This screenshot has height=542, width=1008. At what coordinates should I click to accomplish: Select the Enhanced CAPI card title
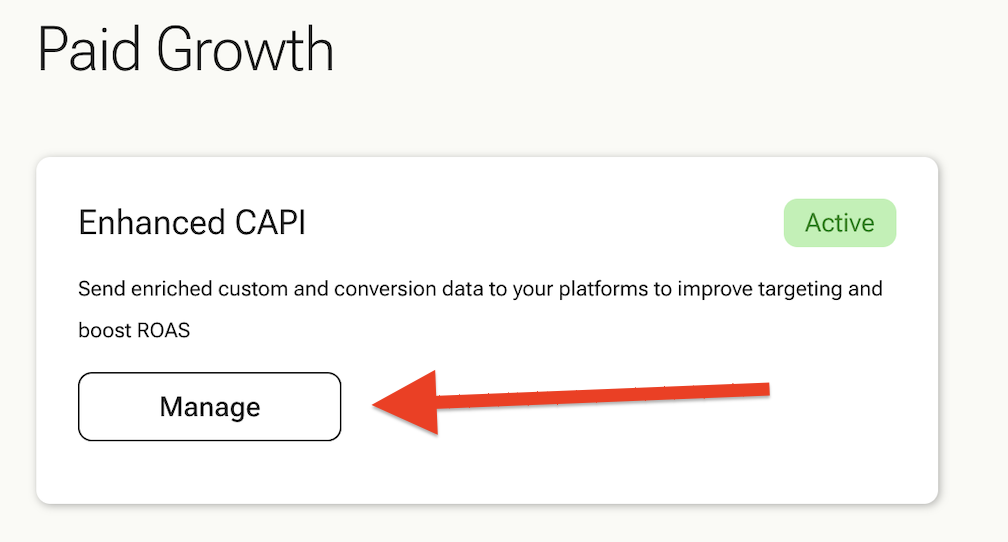(192, 223)
